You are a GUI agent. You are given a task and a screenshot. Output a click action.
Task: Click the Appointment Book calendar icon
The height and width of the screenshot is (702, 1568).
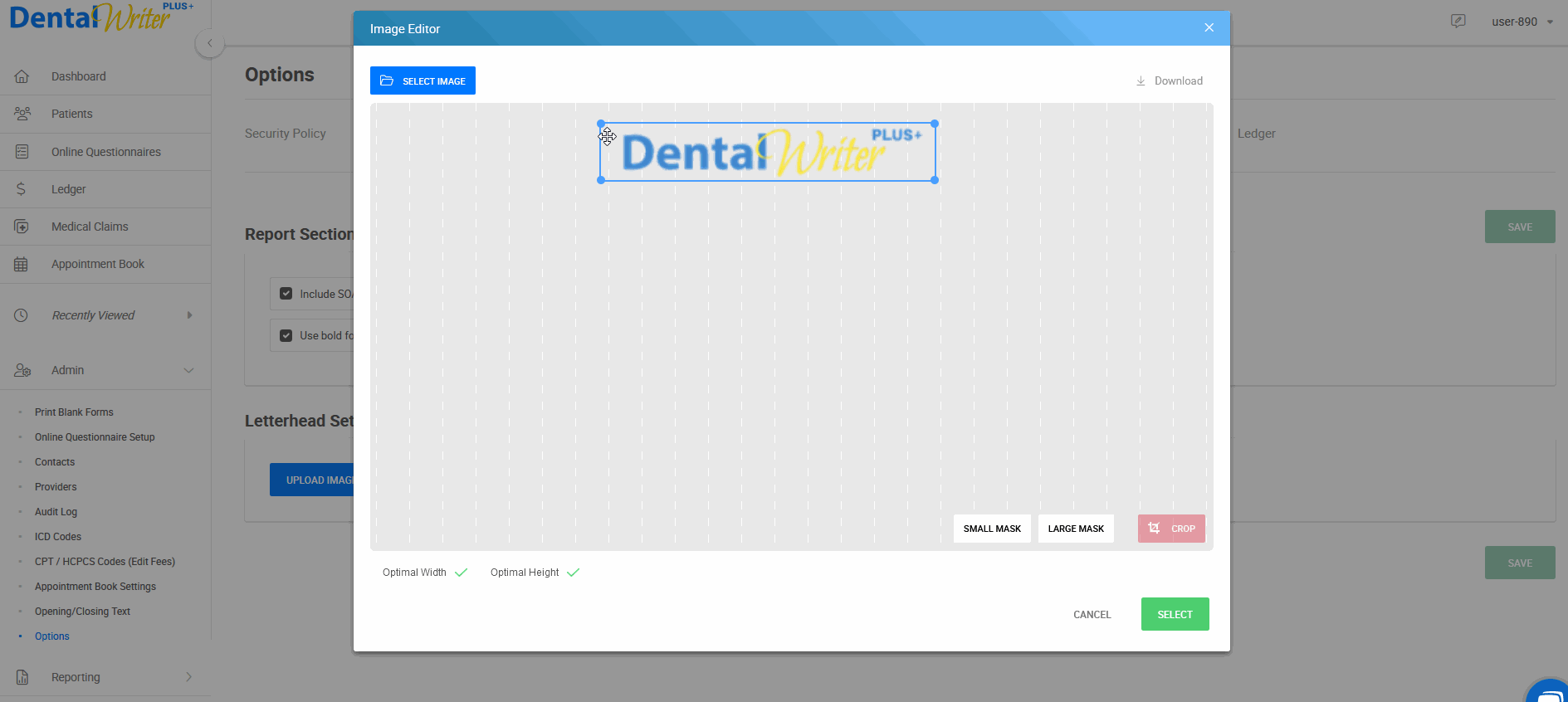pyautogui.click(x=22, y=264)
